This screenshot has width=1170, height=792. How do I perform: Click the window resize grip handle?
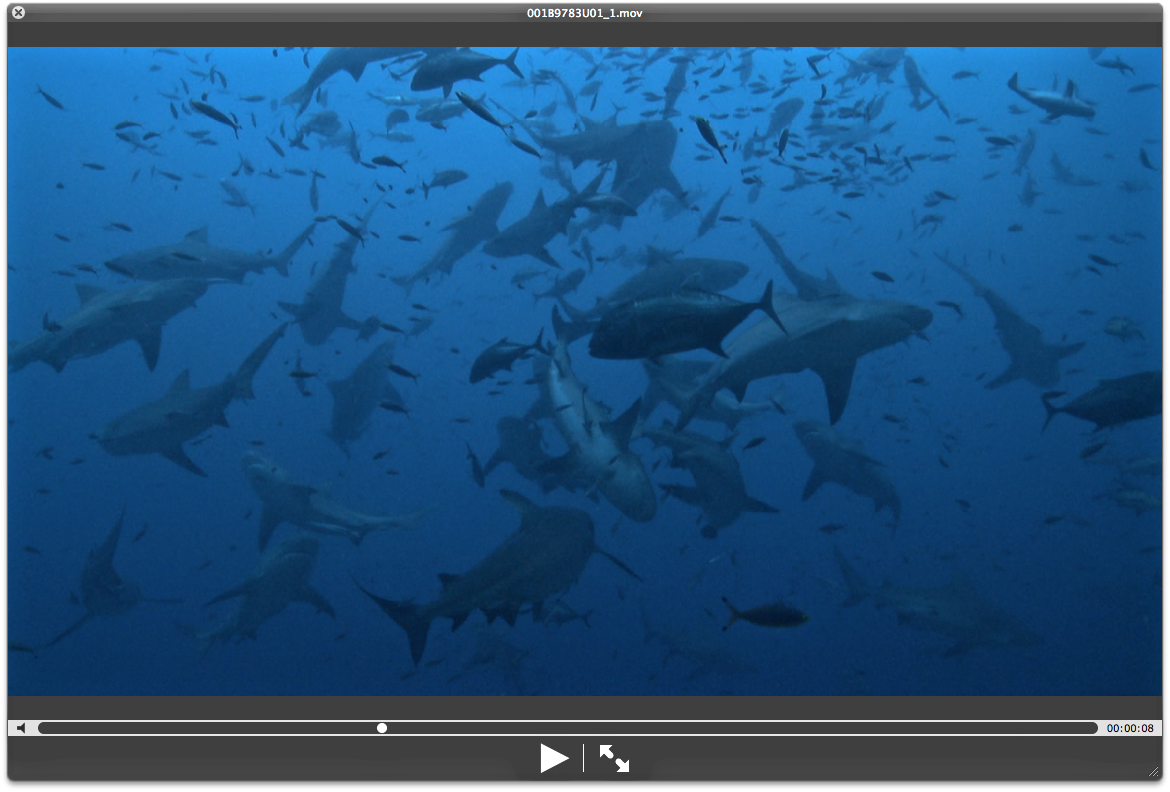[1155, 772]
